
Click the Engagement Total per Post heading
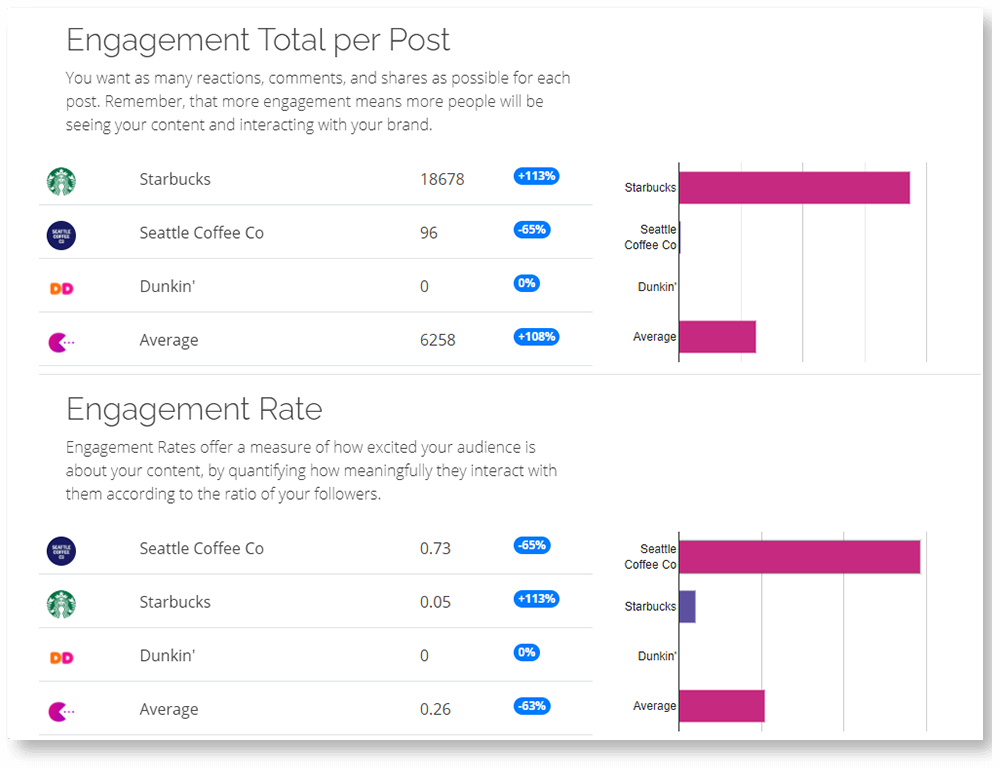tap(258, 40)
